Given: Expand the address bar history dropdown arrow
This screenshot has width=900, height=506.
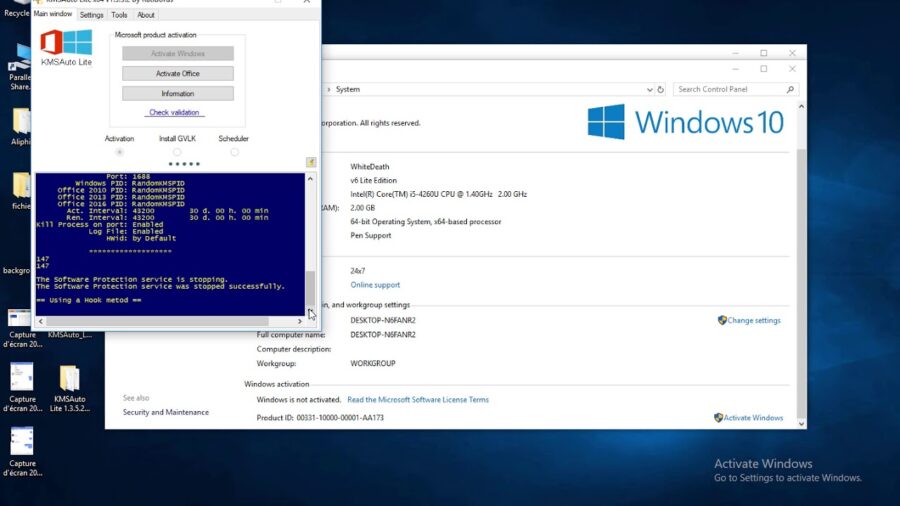Looking at the screenshot, I should coord(645,89).
